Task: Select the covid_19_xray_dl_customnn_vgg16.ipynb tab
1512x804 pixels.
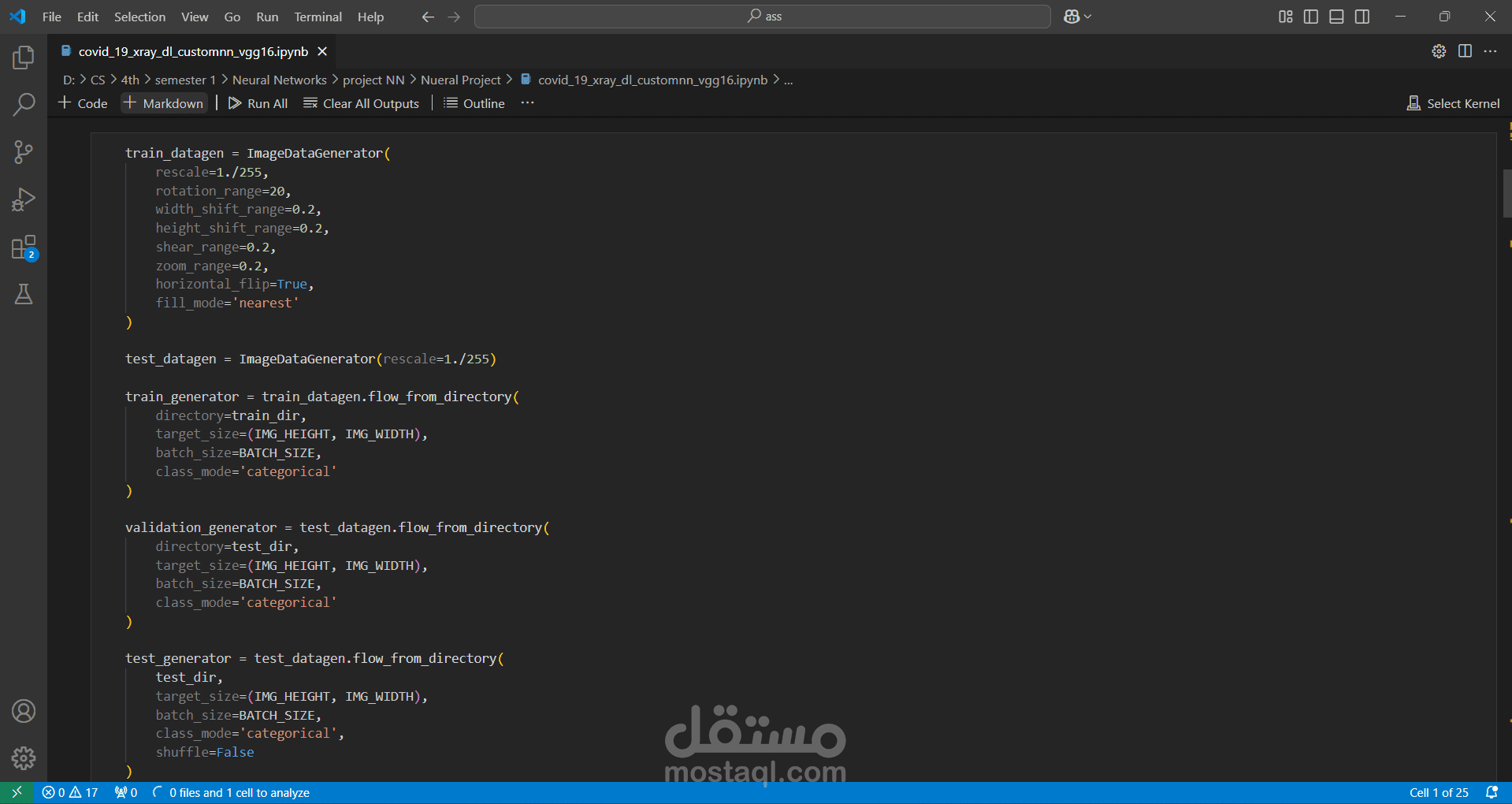Action: pos(193,51)
